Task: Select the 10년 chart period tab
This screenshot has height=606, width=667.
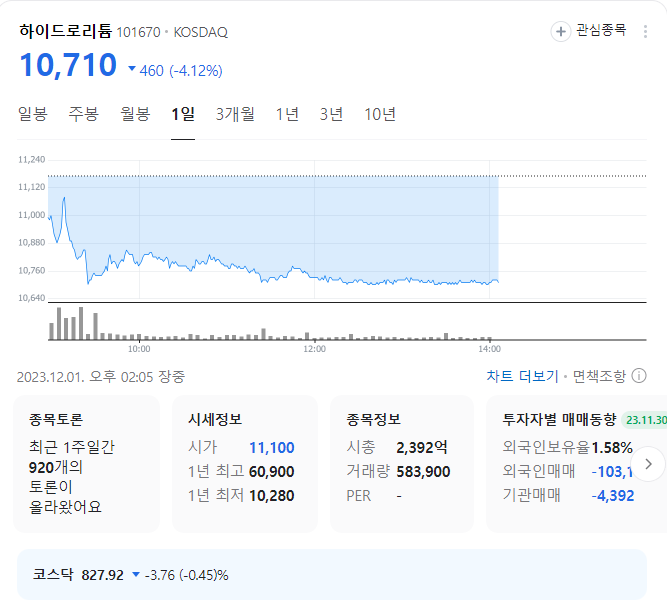Action: coord(380,114)
